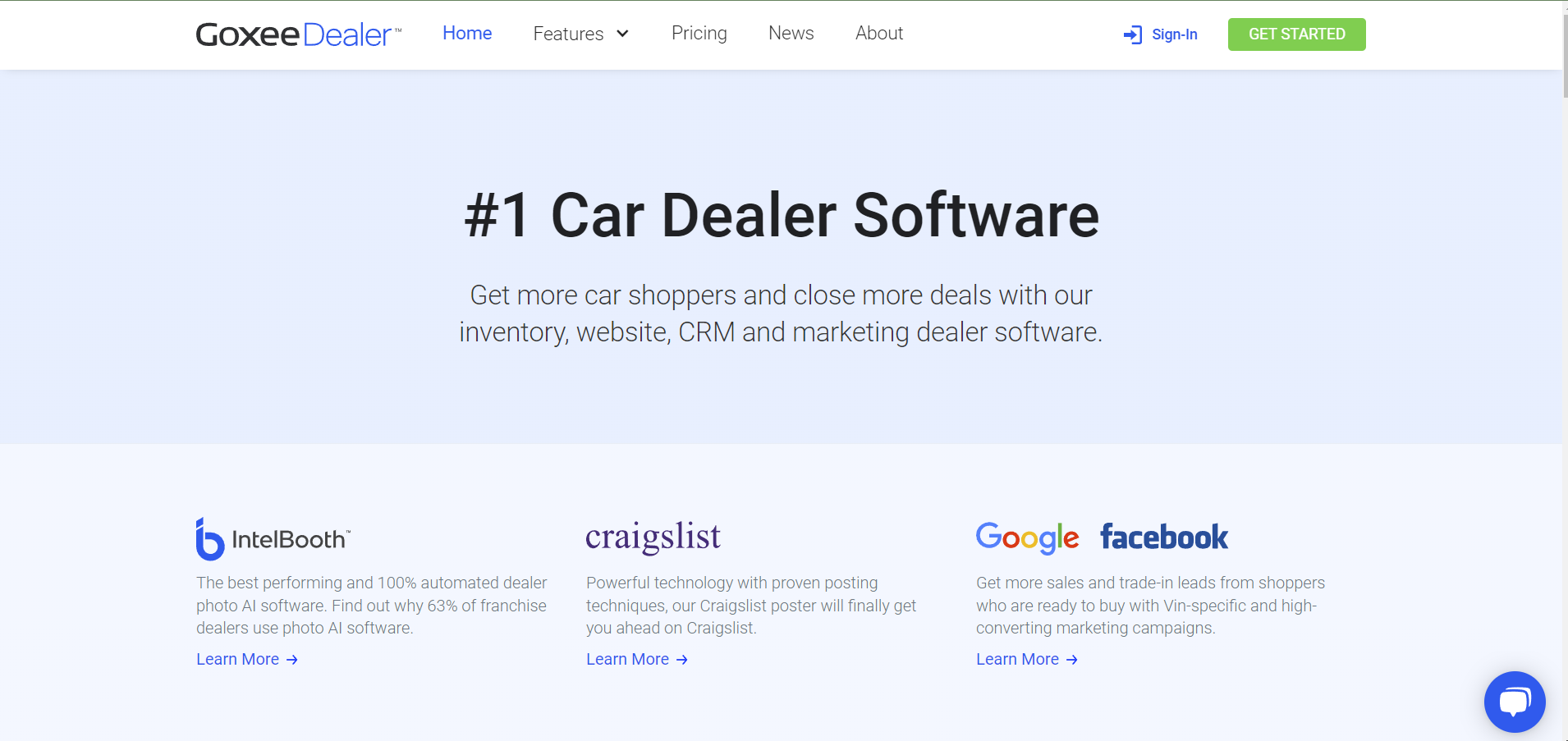Image resolution: width=1568 pixels, height=741 pixels.
Task: Navigate to the News section
Action: (x=791, y=33)
